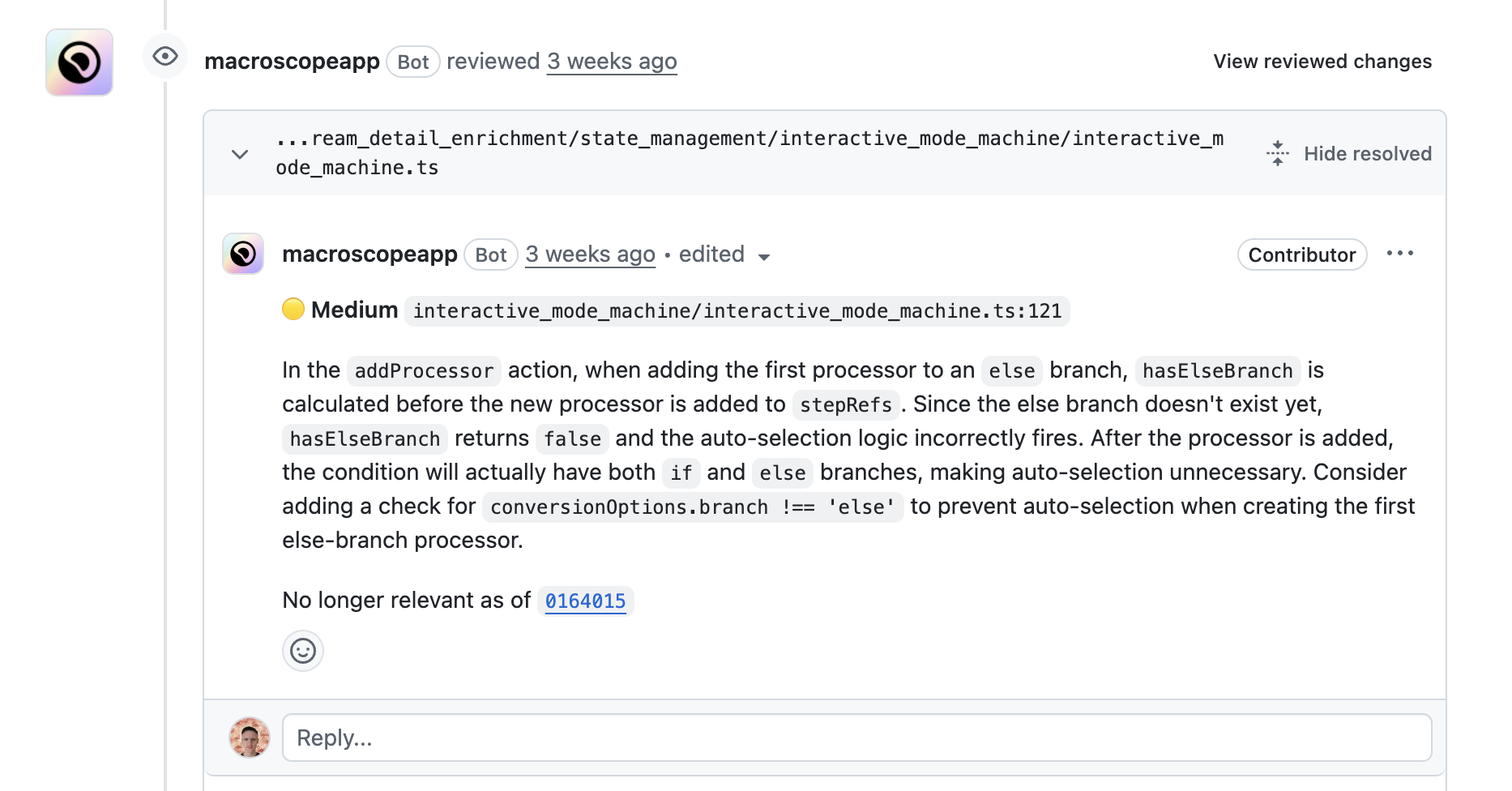1512x791 pixels.
Task: Select the Hide resolved icon
Action: pyautogui.click(x=1276, y=153)
